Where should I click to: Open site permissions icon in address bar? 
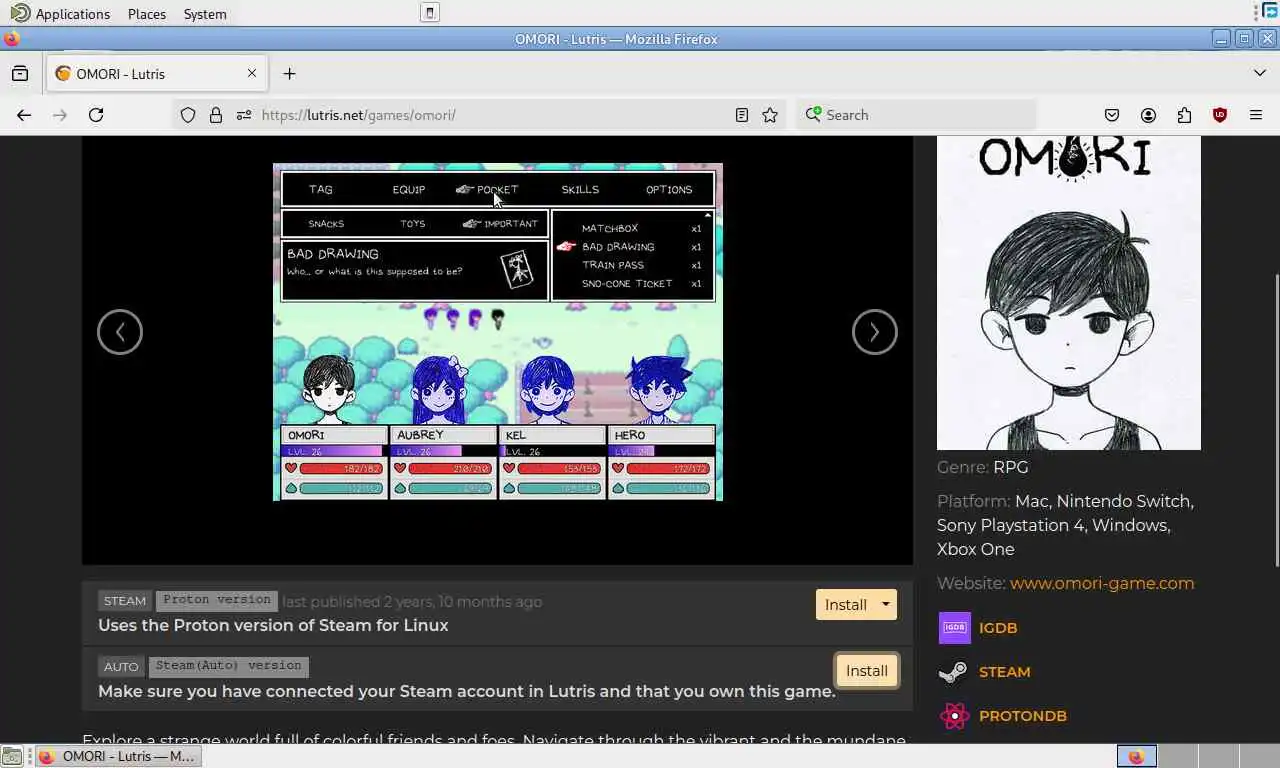point(244,115)
